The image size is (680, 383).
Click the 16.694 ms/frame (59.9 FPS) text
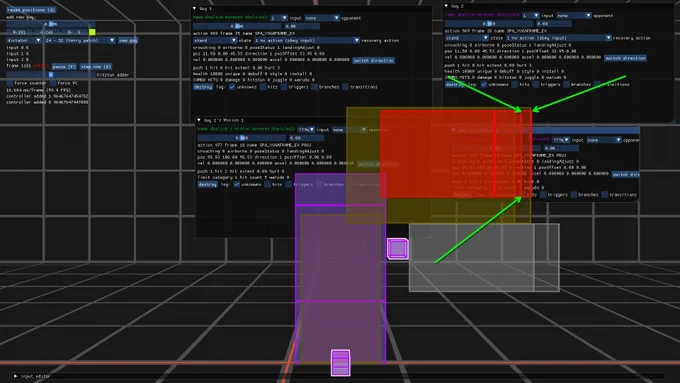pyautogui.click(x=39, y=90)
